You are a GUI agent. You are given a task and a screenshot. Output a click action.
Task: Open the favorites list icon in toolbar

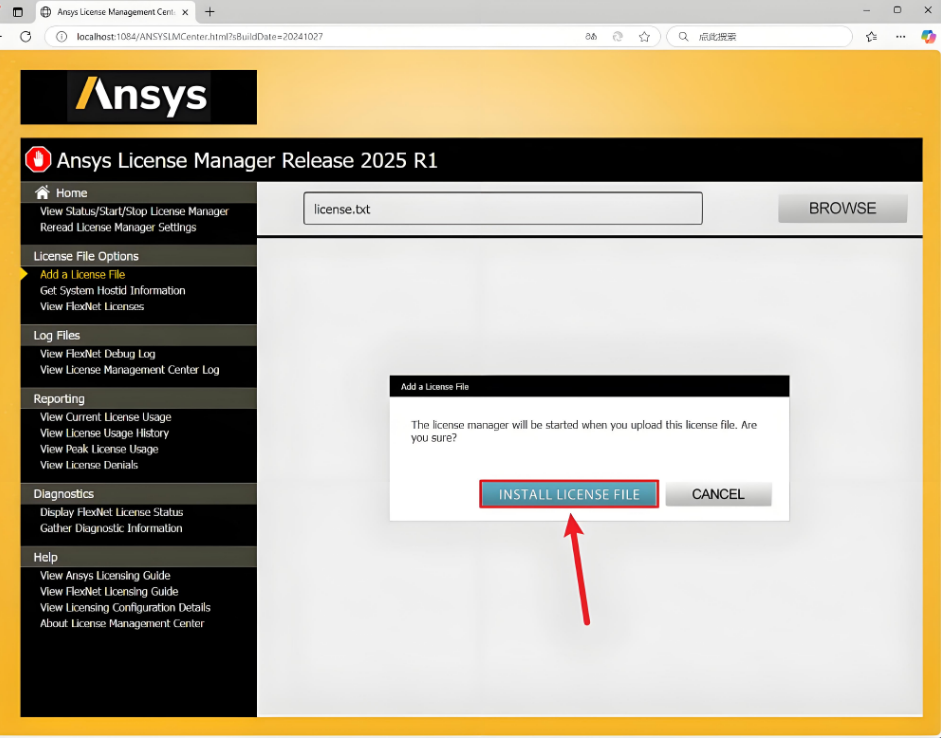point(871,37)
